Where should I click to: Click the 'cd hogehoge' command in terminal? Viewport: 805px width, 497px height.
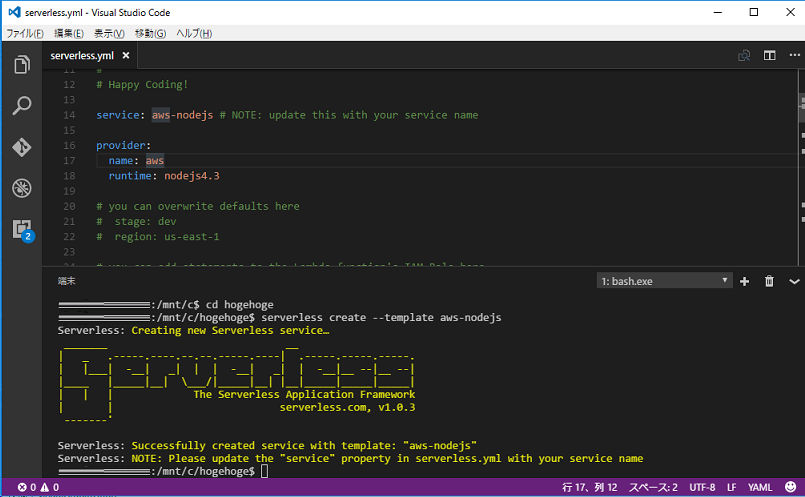coord(240,305)
